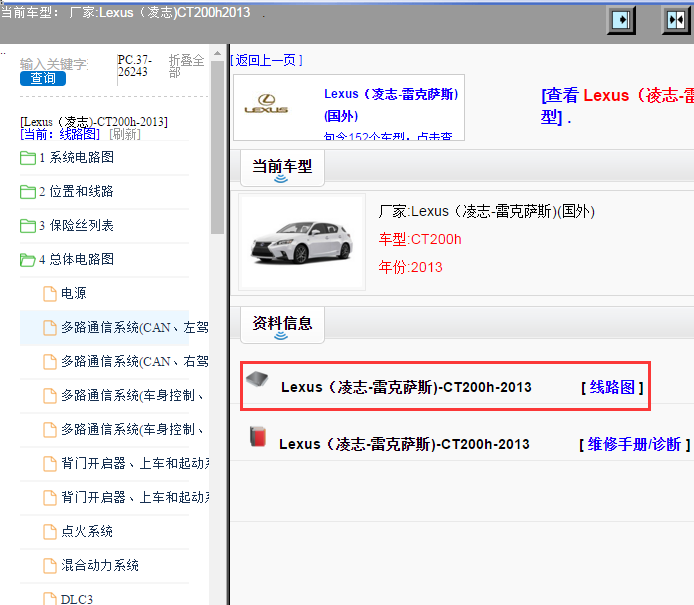Viewport: 694px width, 605px height.
Task: Click 折叠全部 to collapse all
Action: (x=186, y=66)
